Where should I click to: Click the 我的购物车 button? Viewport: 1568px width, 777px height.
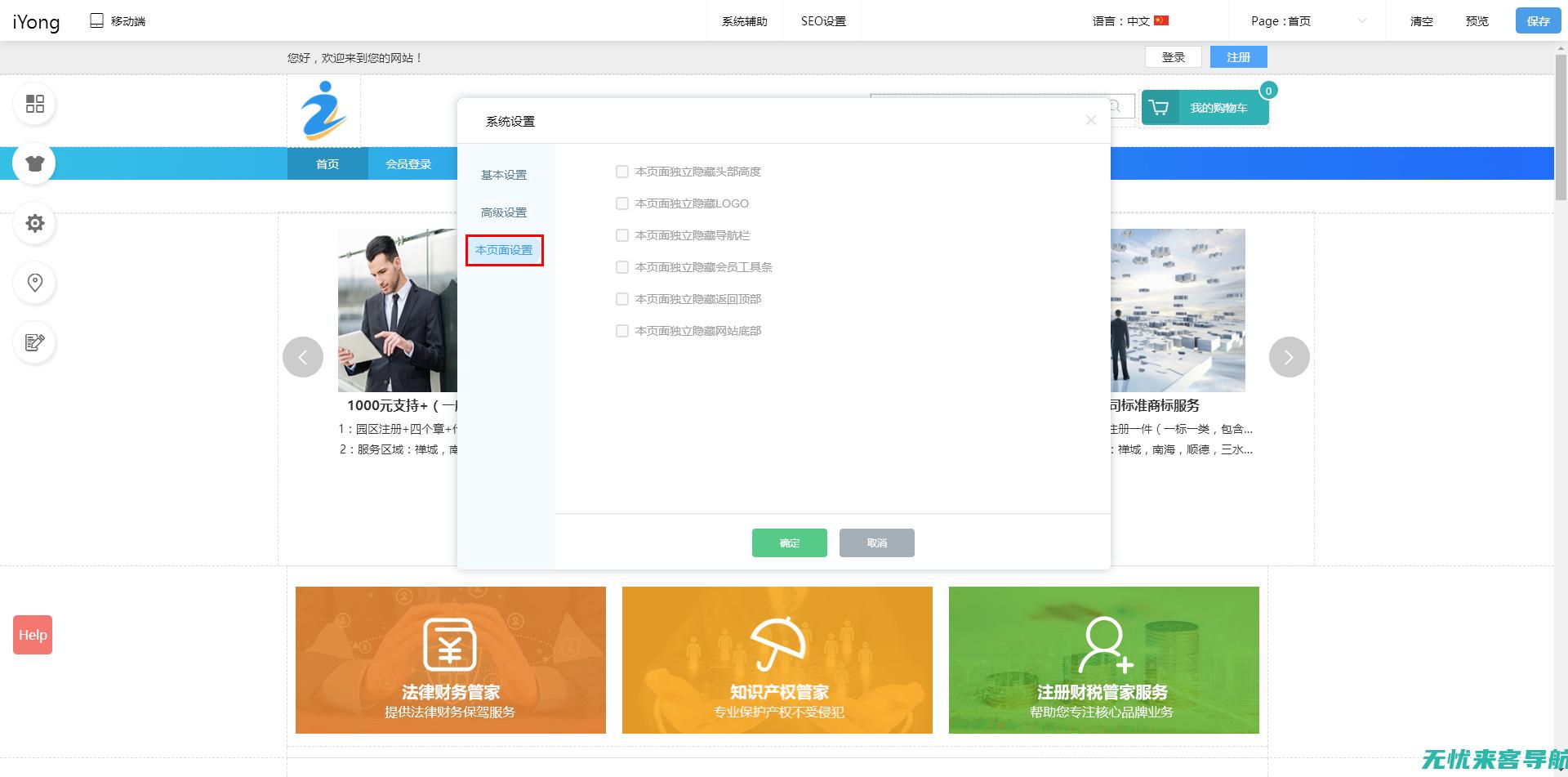1205,108
